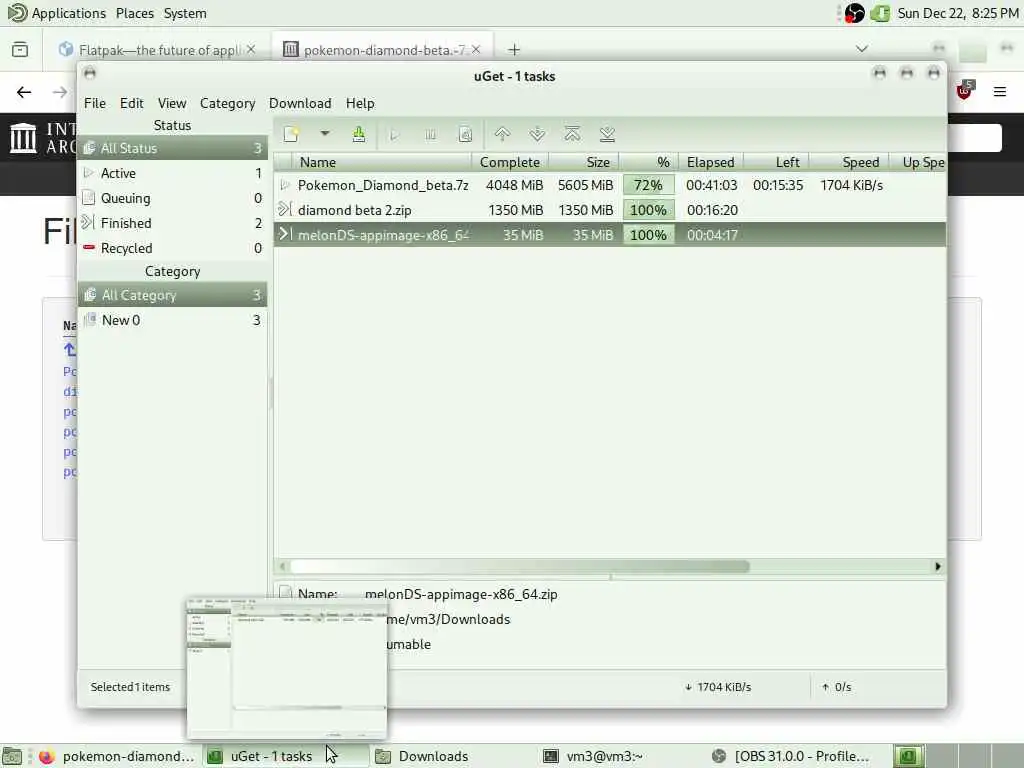Sort downloads by Complete column header
This screenshot has width=1024, height=768.
click(x=510, y=162)
